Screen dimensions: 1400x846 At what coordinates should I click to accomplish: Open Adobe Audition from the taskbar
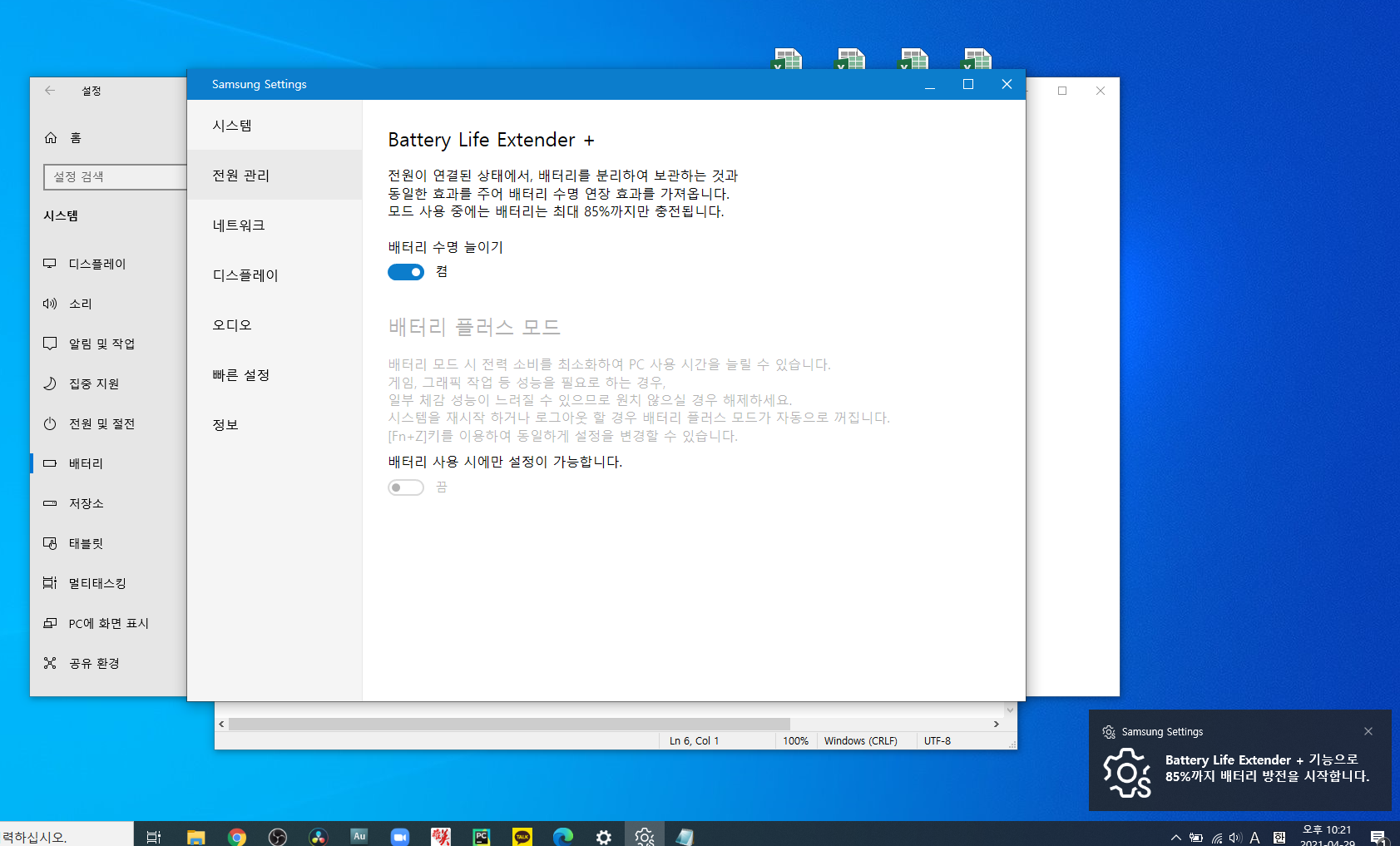(x=359, y=836)
